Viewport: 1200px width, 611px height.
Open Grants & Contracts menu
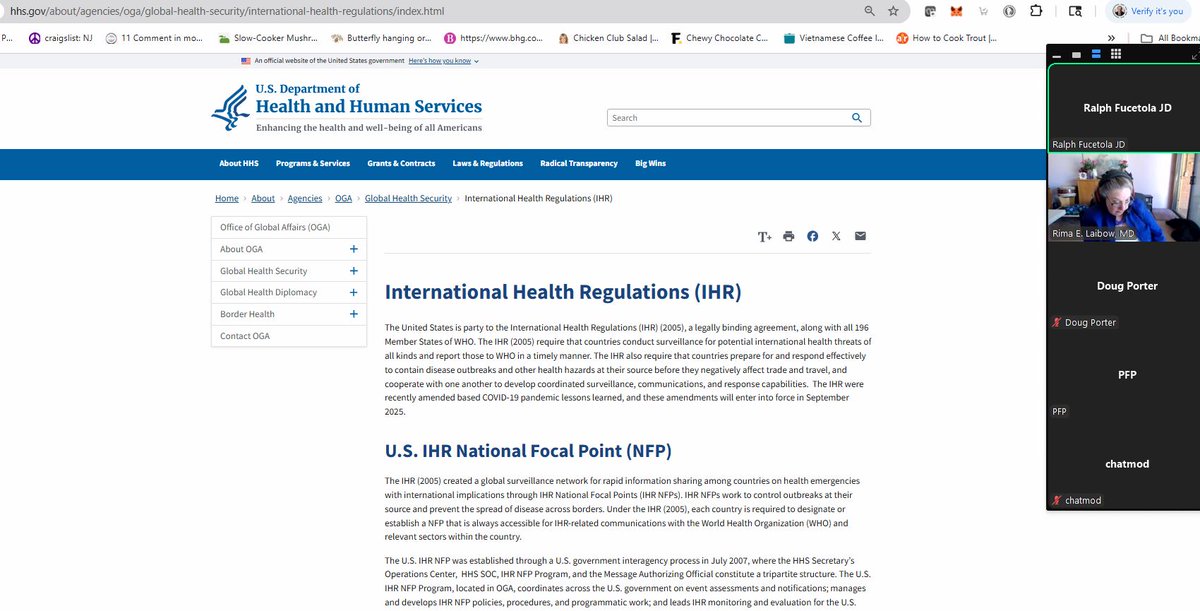tap(401, 163)
